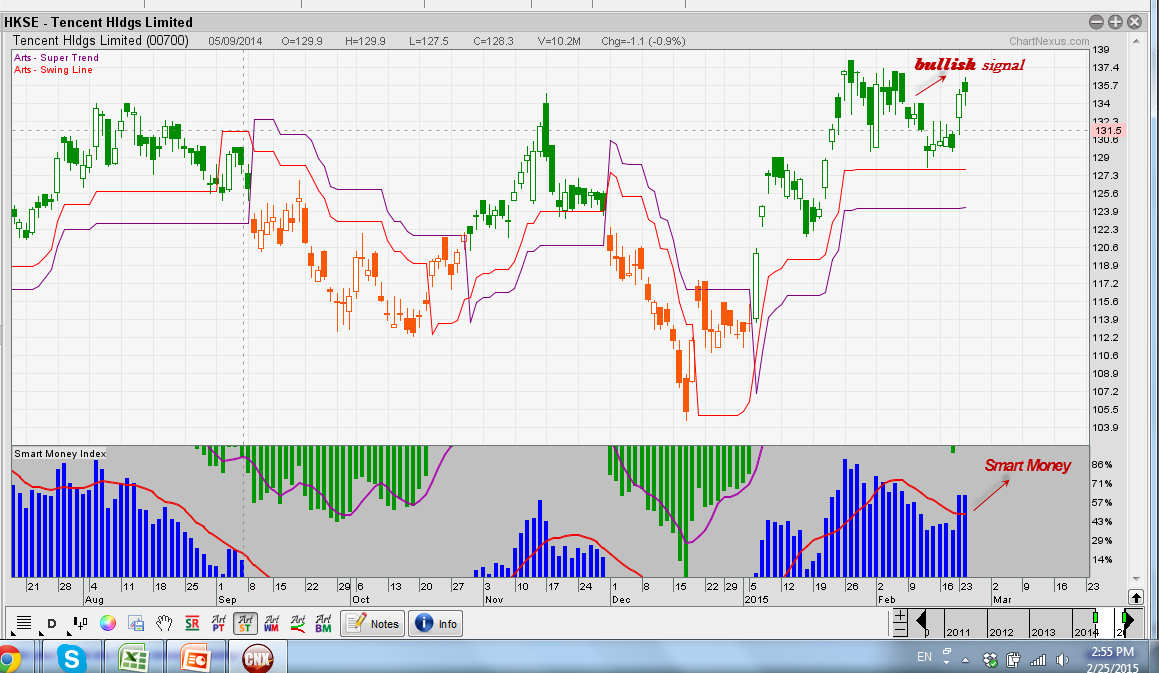This screenshot has height=673, width=1159.
Task: Click the HKSE - Tencent Hldgs Limited header
Action: tap(98, 22)
